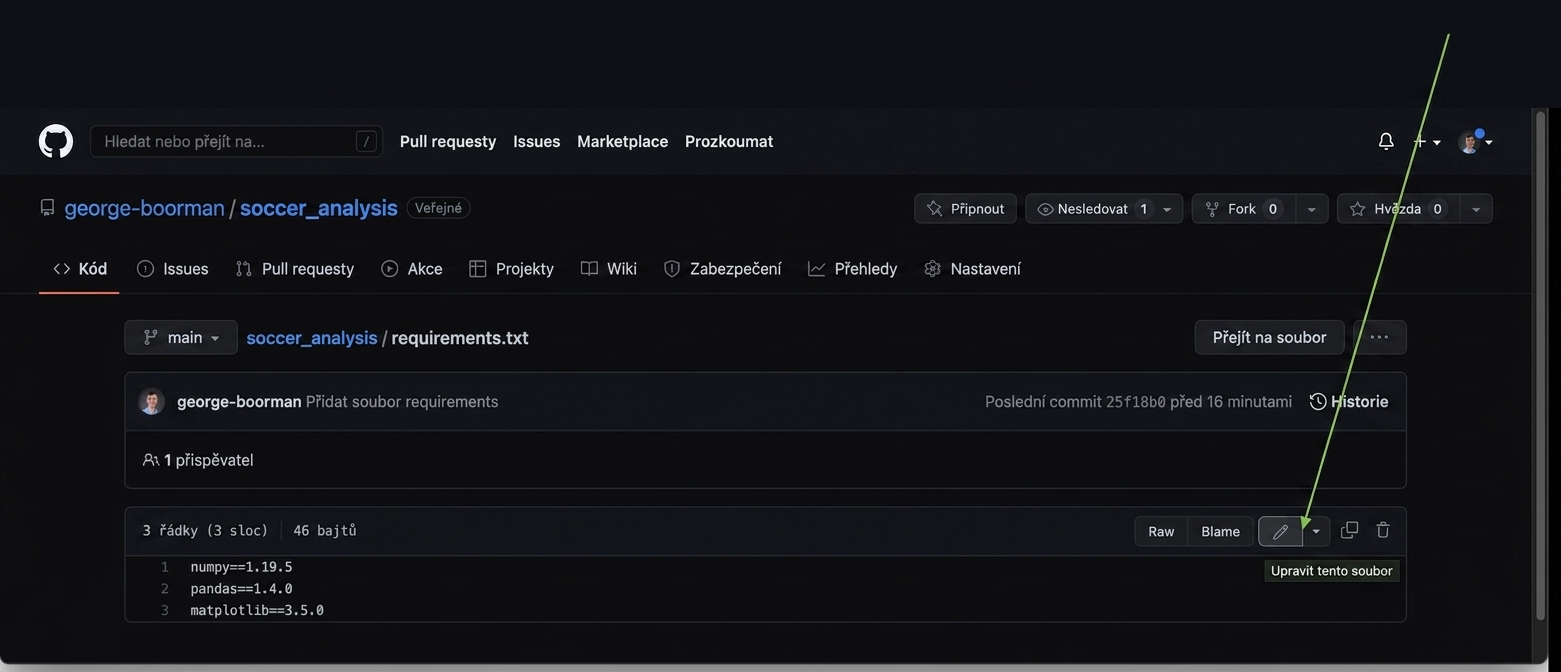Expand the Hvězda lists dropdown

tap(1476, 209)
